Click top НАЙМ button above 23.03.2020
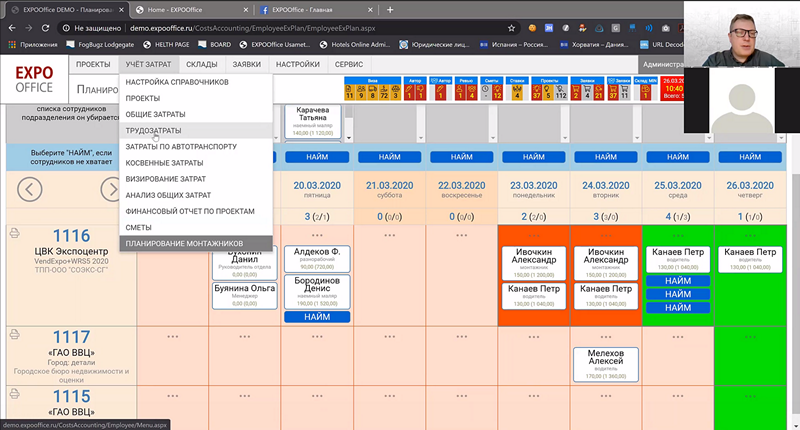The image size is (800, 430). click(534, 157)
